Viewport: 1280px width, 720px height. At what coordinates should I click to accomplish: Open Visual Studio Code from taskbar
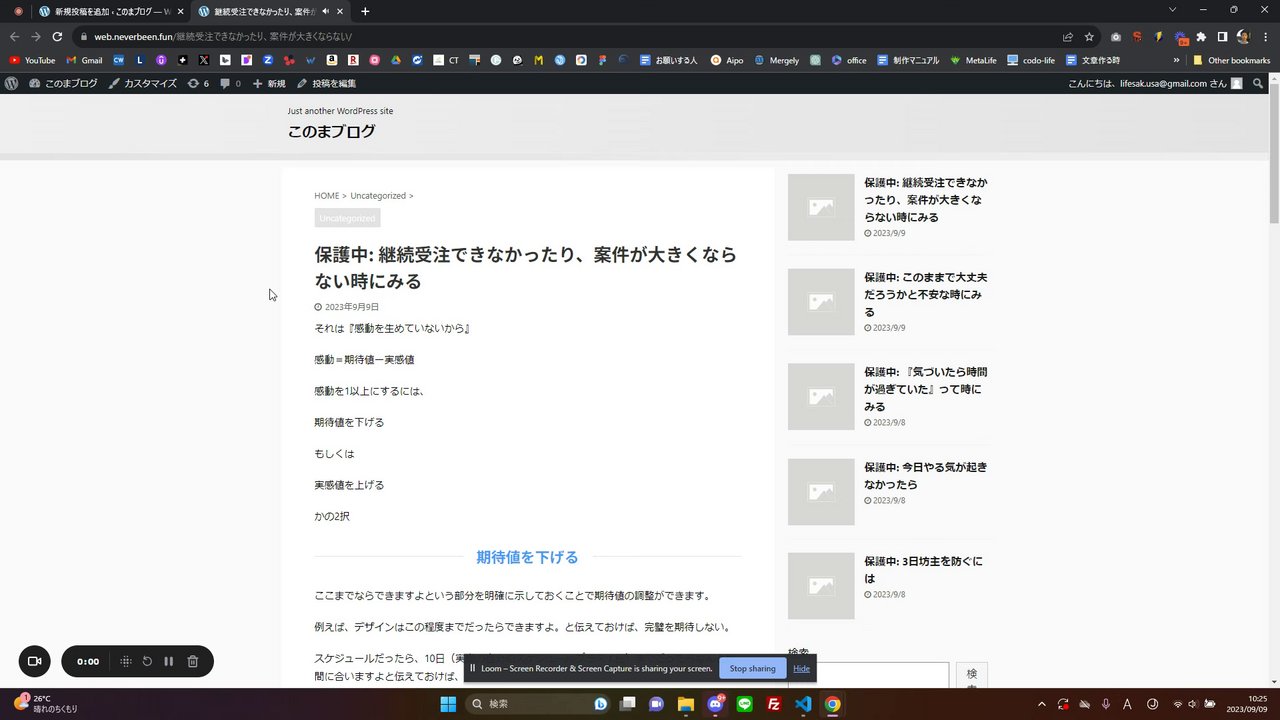pos(802,704)
